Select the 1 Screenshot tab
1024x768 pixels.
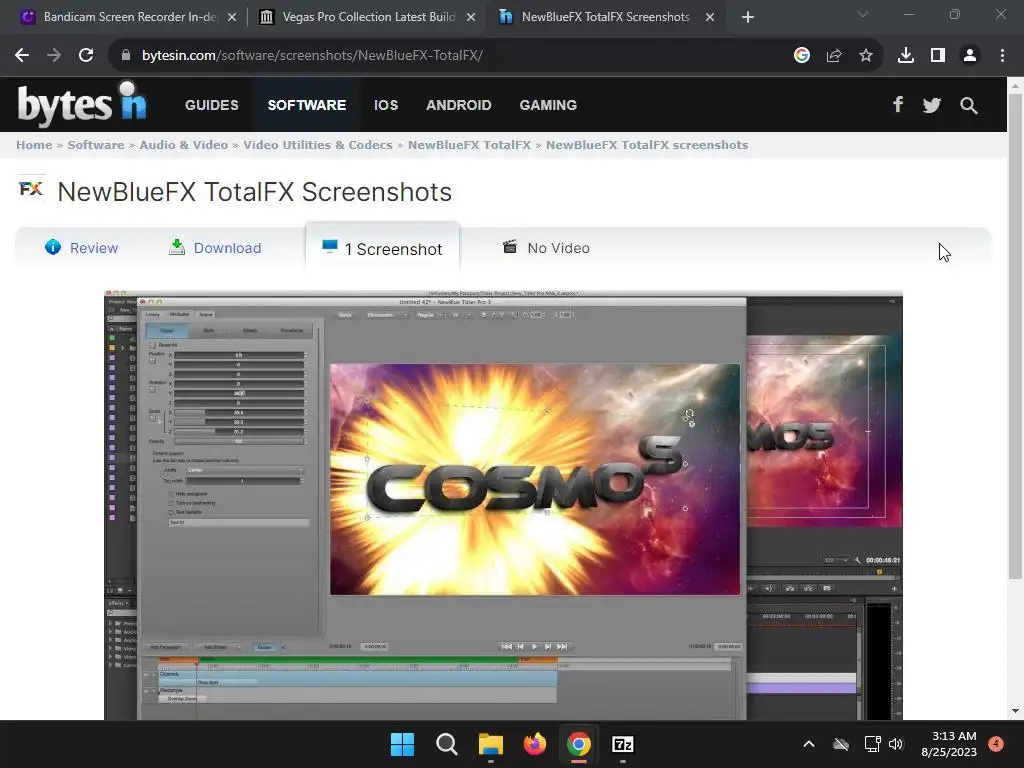[x=382, y=248]
